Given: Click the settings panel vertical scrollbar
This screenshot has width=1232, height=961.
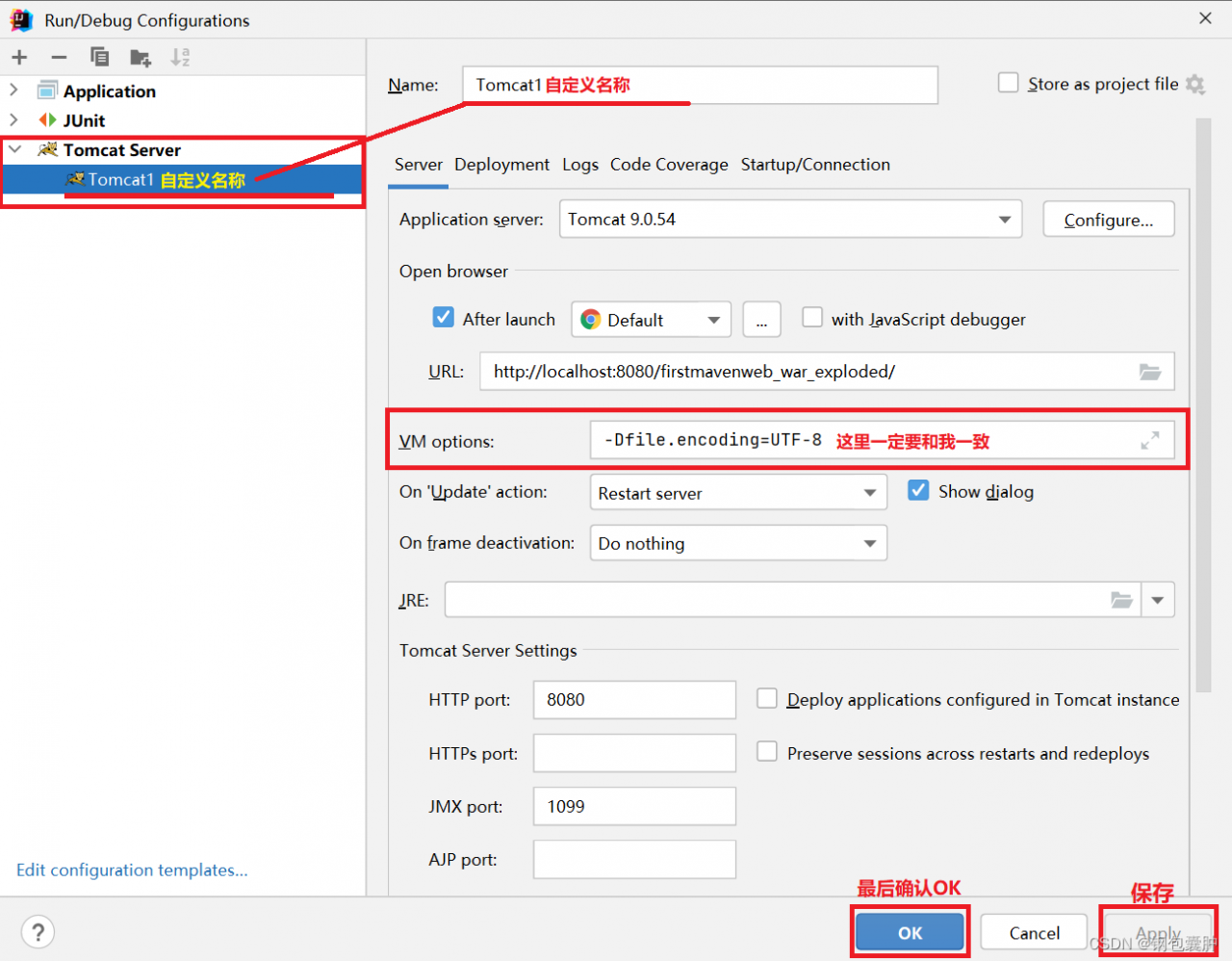Looking at the screenshot, I should [x=1203, y=404].
